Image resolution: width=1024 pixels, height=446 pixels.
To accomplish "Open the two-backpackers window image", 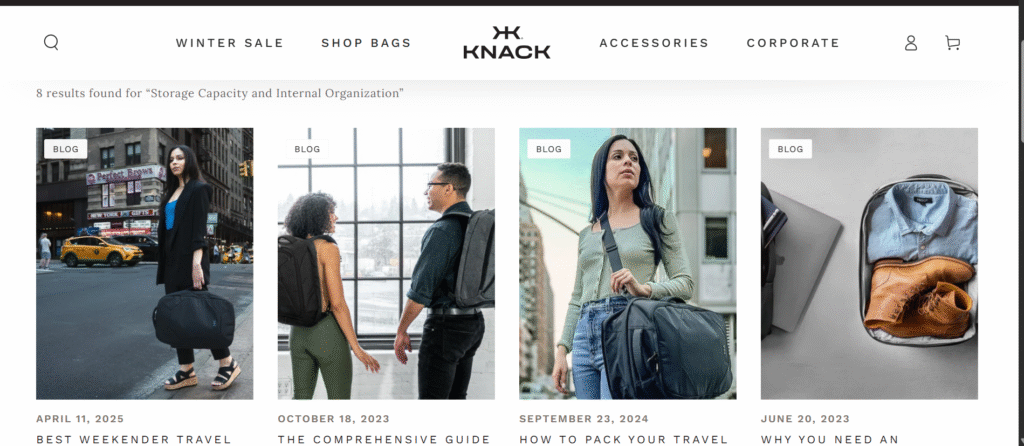I will (x=386, y=264).
